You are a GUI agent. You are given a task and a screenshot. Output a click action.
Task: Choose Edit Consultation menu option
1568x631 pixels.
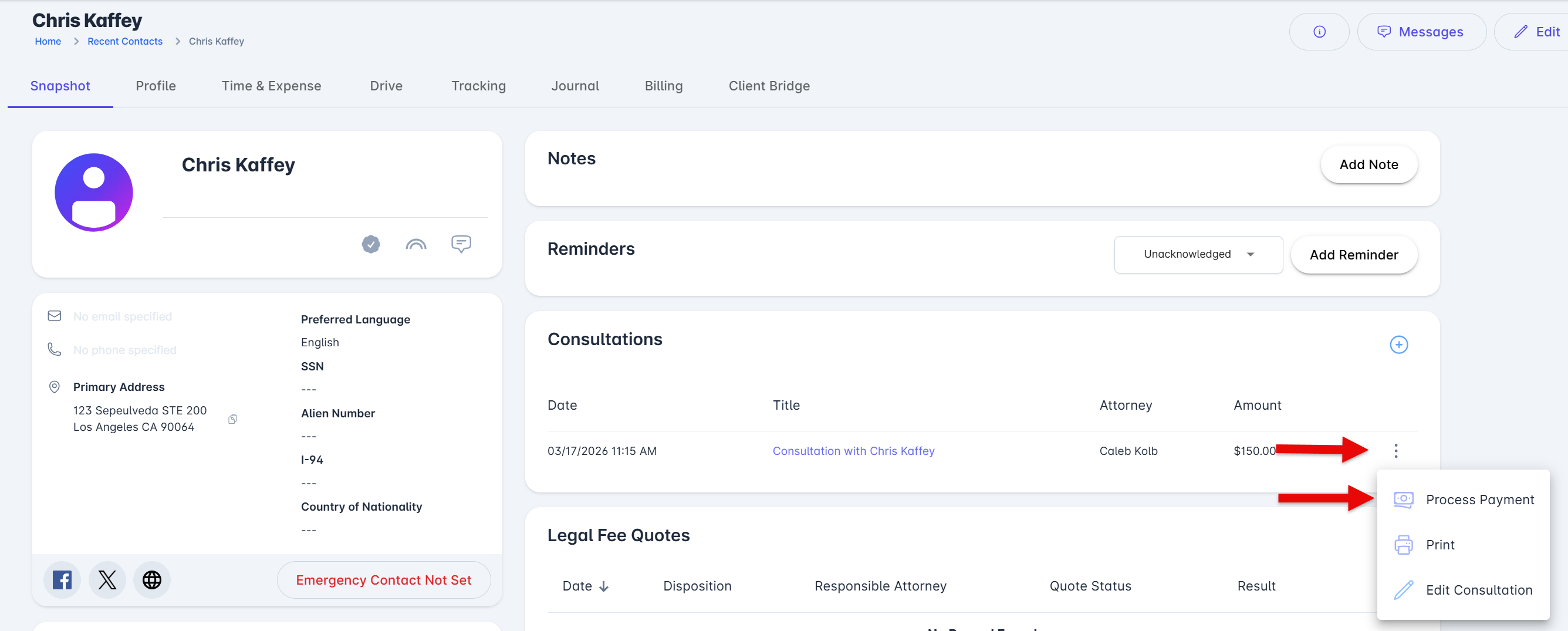point(1479,589)
